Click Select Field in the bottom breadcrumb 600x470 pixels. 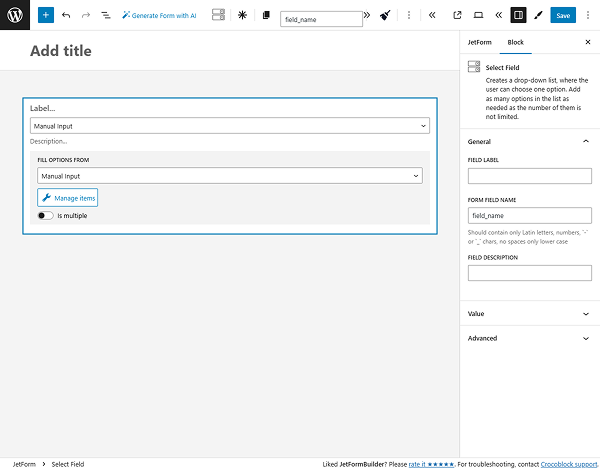pyautogui.click(x=68, y=464)
